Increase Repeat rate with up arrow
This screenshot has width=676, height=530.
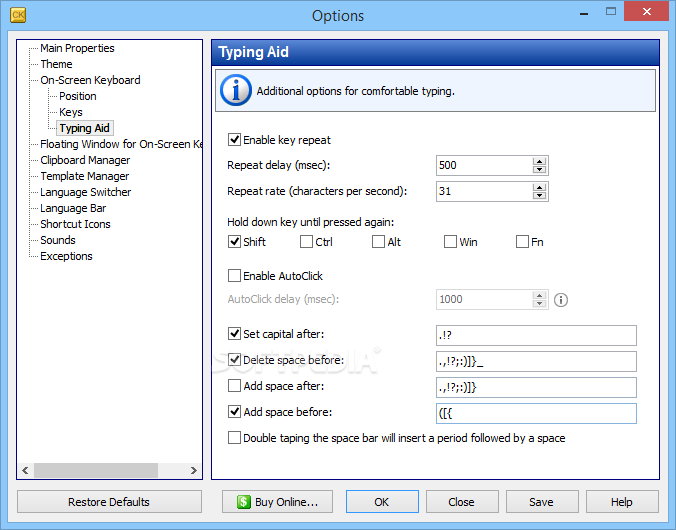point(539,188)
